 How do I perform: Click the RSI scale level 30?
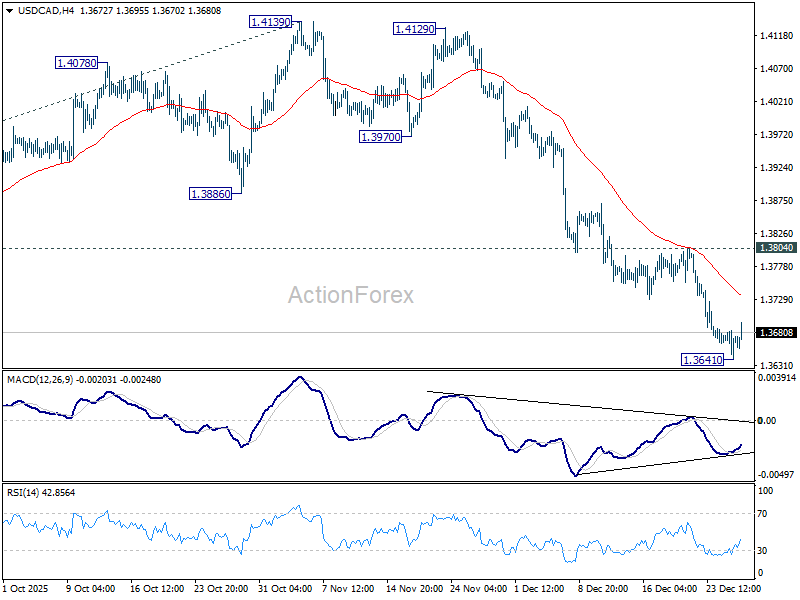pos(762,551)
